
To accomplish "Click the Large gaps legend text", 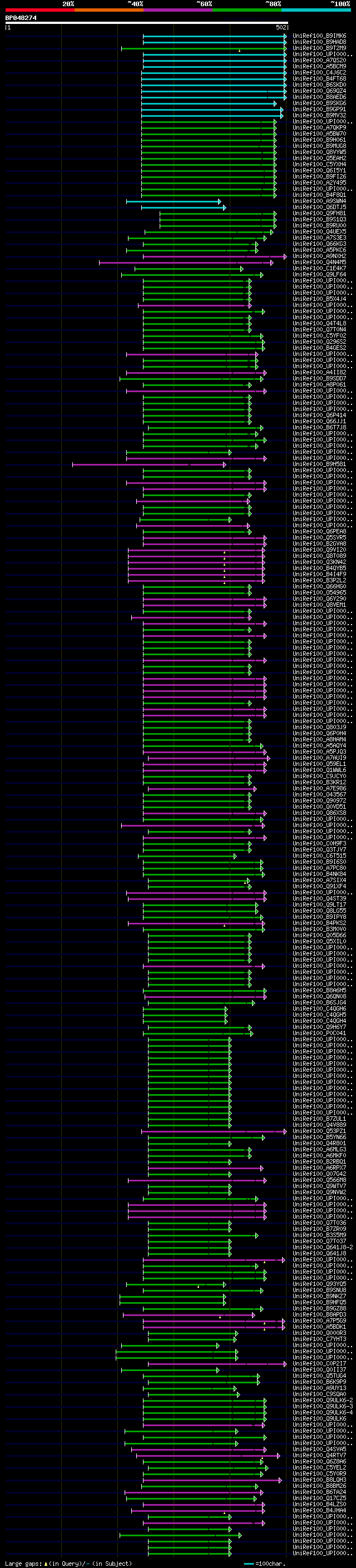I will 68,1564.
